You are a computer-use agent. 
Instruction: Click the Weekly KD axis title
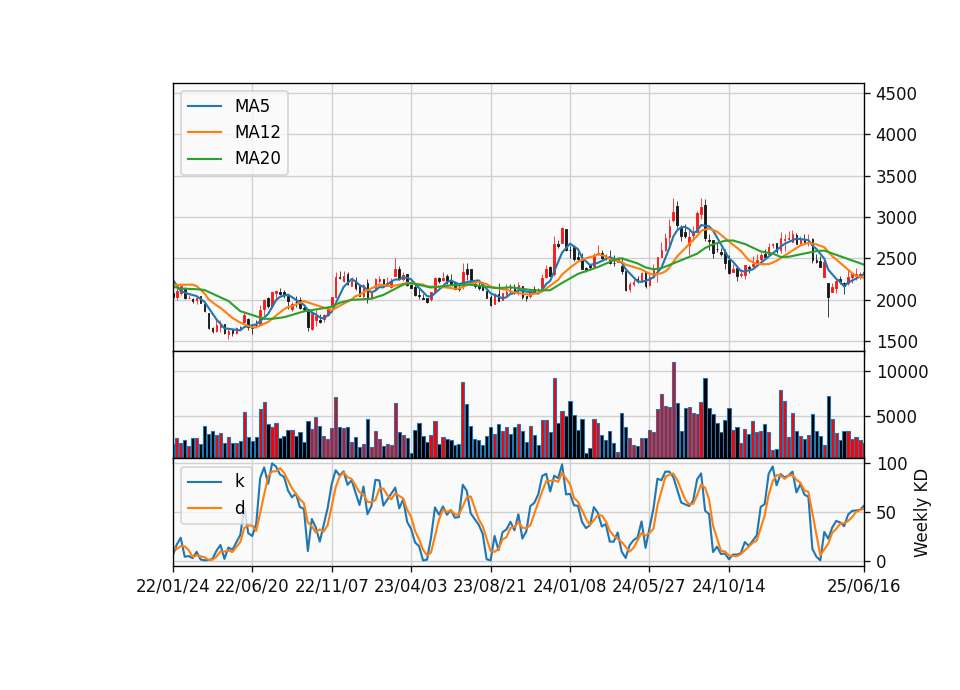[x=921, y=513]
